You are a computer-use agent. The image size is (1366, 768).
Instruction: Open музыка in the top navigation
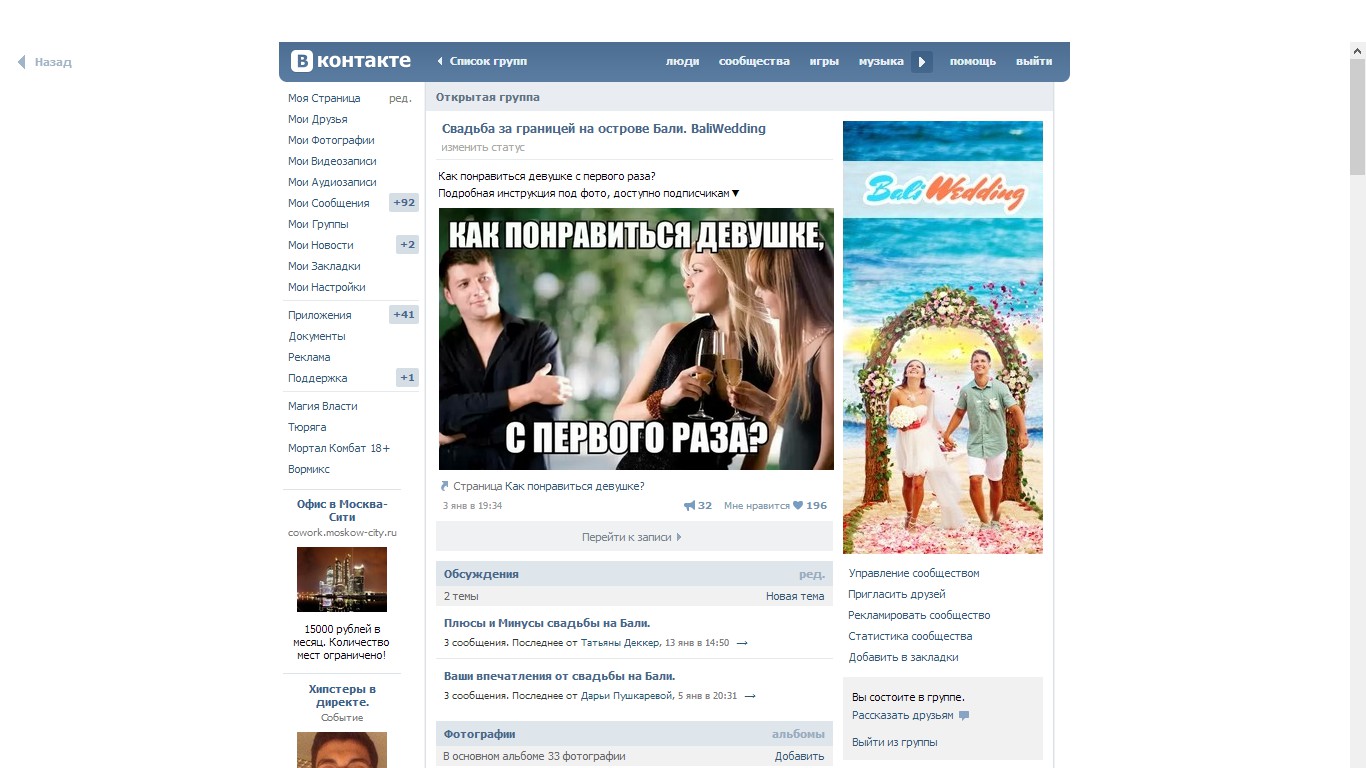click(x=881, y=62)
